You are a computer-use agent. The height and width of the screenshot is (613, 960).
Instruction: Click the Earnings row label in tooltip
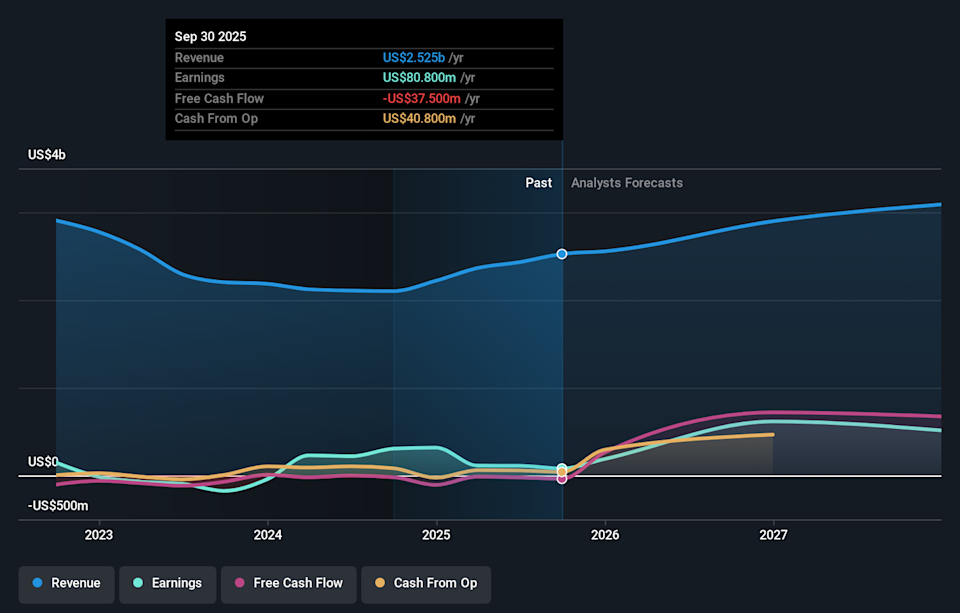coord(200,78)
